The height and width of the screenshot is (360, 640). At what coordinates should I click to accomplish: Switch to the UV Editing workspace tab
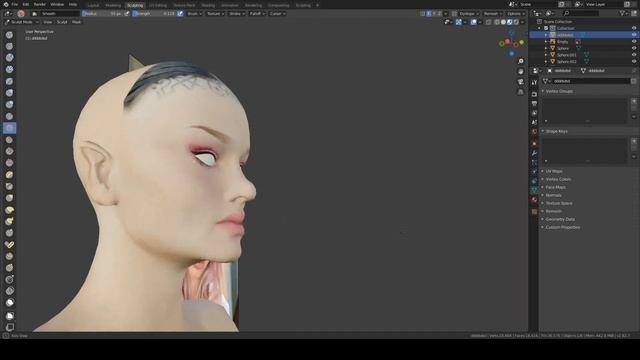point(158,5)
